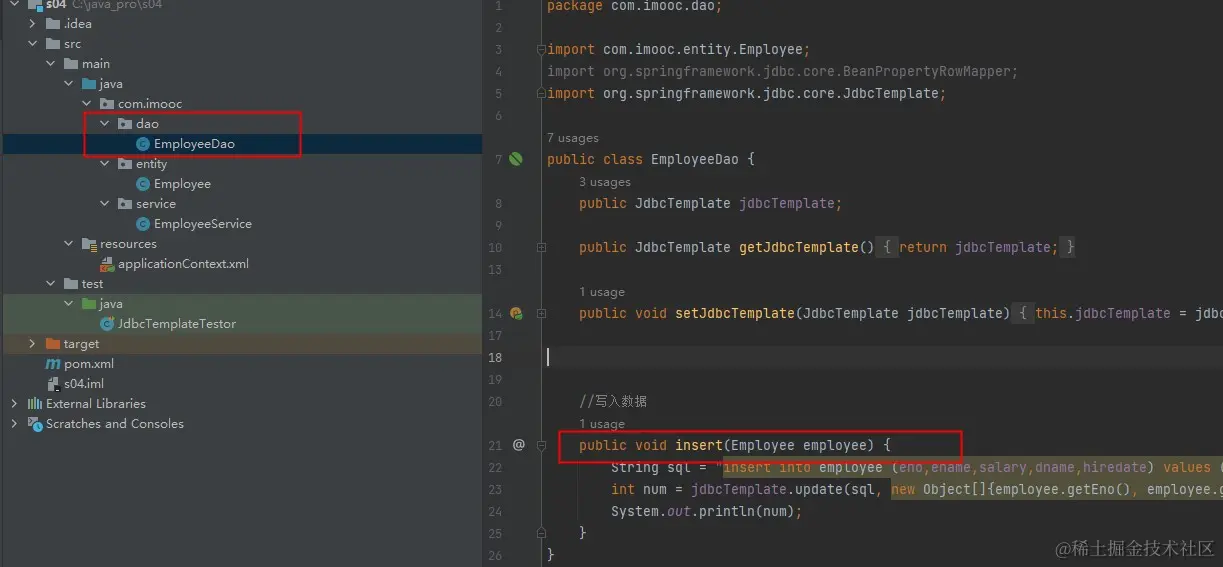Image resolution: width=1223 pixels, height=567 pixels.
Task: Open the '1 usage' hint above insert method
Action: [x=602, y=424]
